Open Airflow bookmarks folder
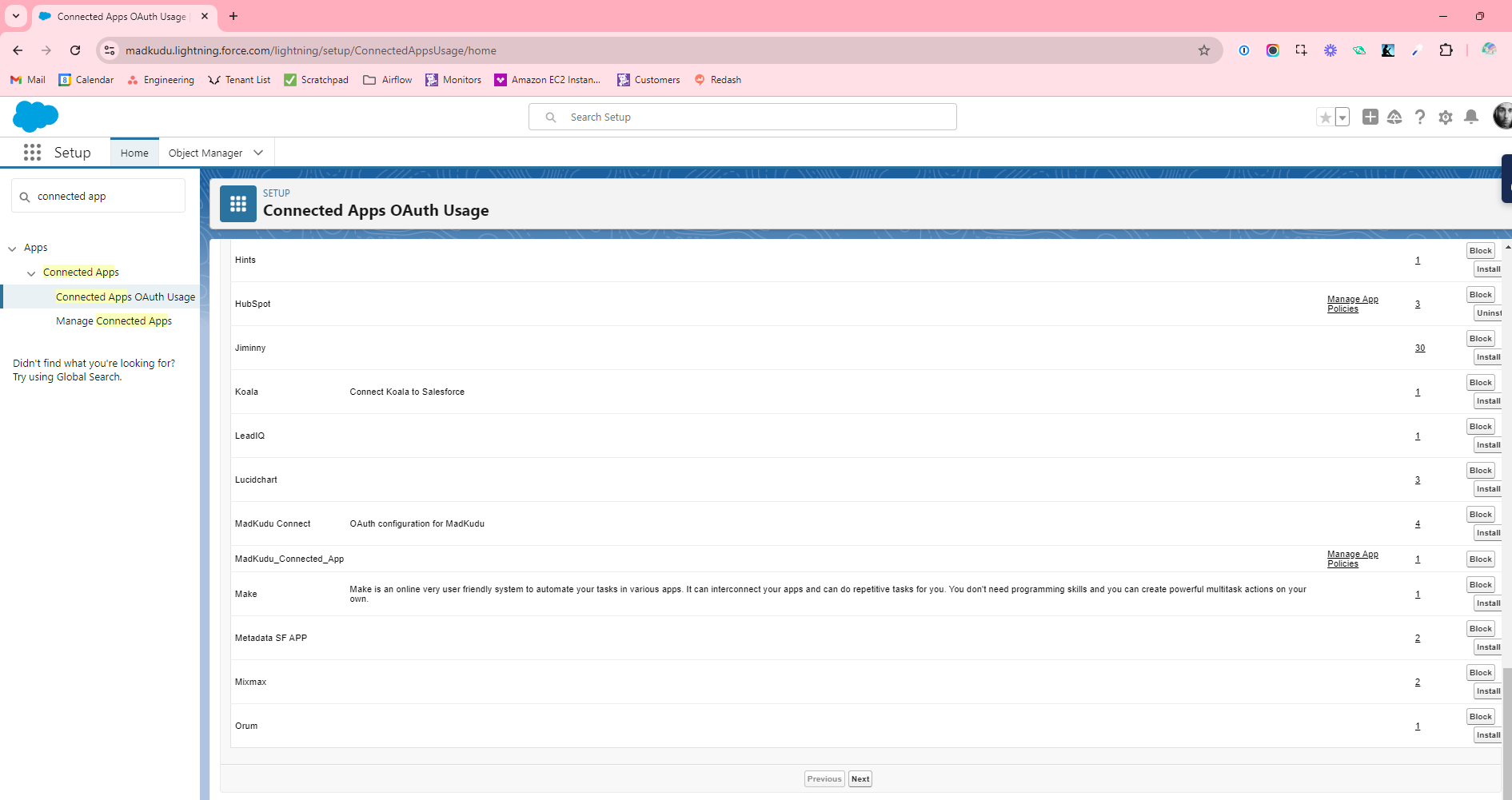This screenshot has height=800, width=1512. coord(388,80)
